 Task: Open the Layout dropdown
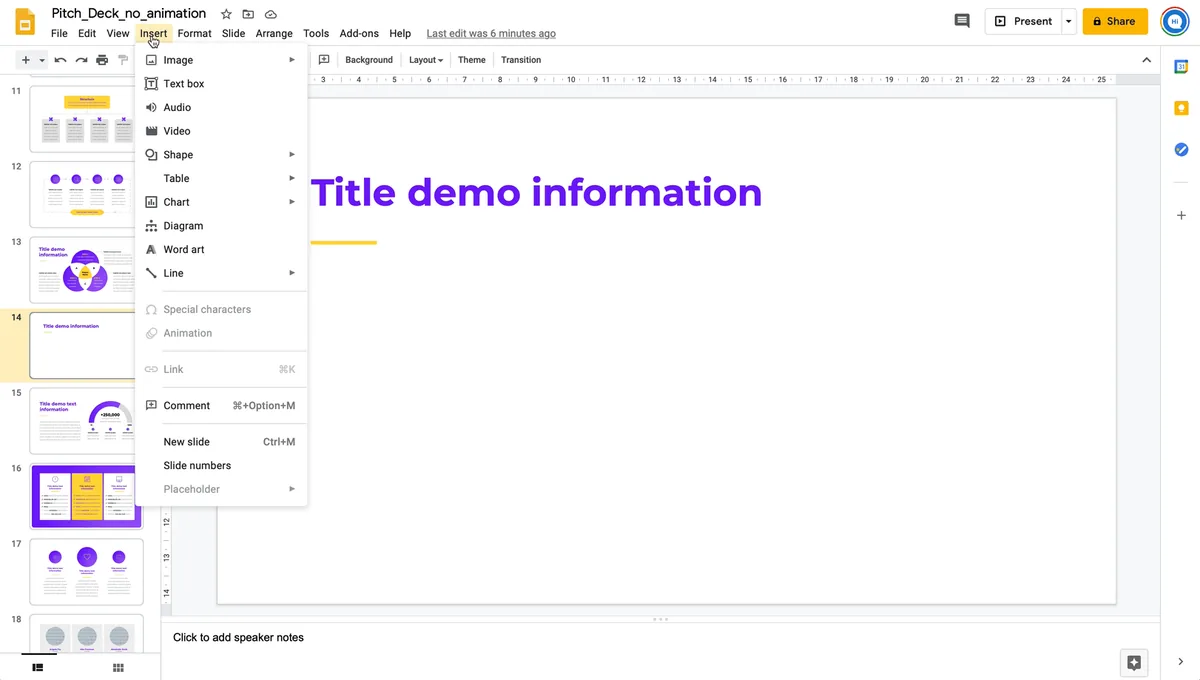[426, 60]
